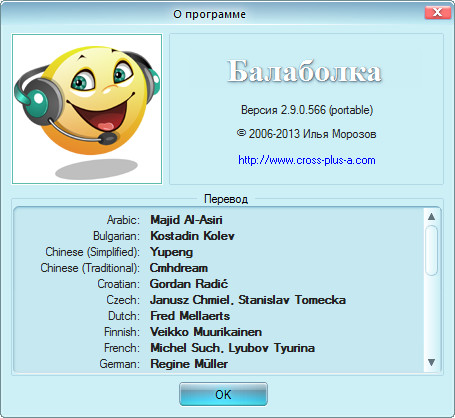Click the OK button
The width and height of the screenshot is (455, 418).
(x=223, y=394)
